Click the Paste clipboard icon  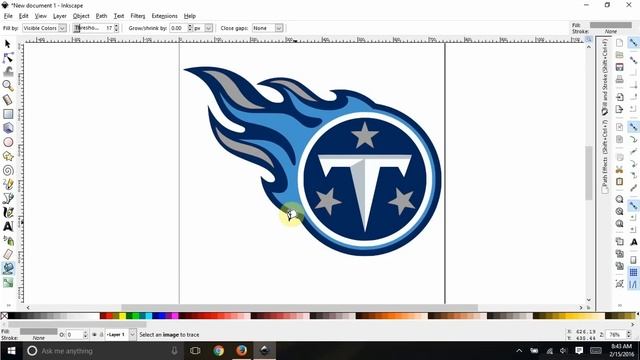click(619, 182)
